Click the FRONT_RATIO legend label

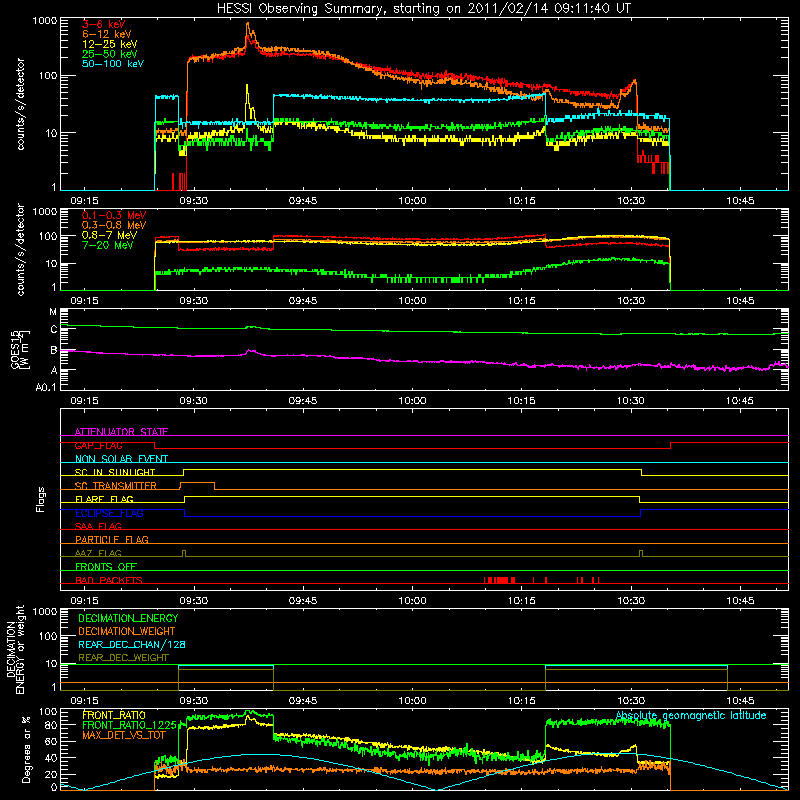coord(114,715)
